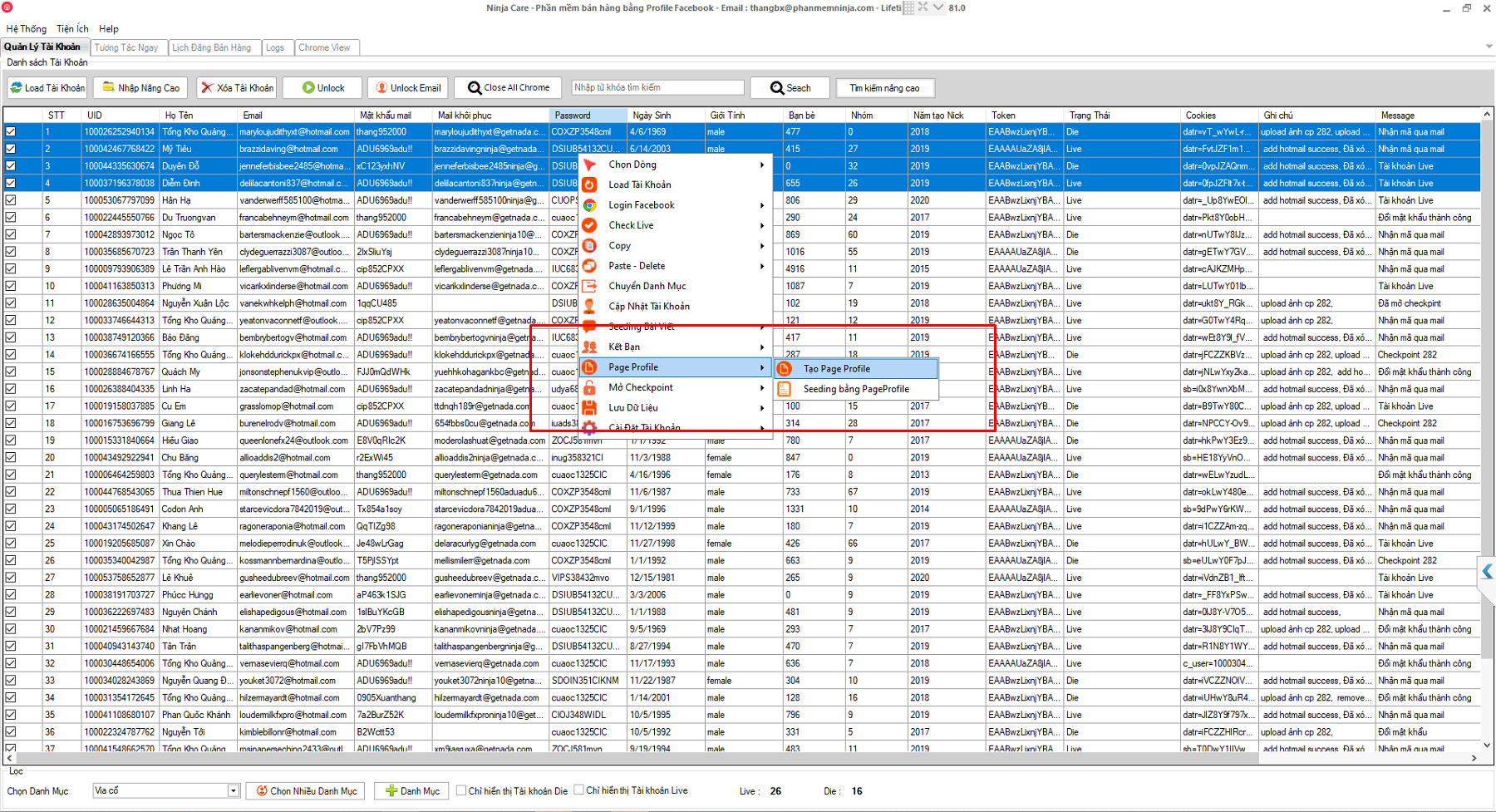Enable Chỉ hiển thị Tài khoản Live checkbox

(579, 790)
